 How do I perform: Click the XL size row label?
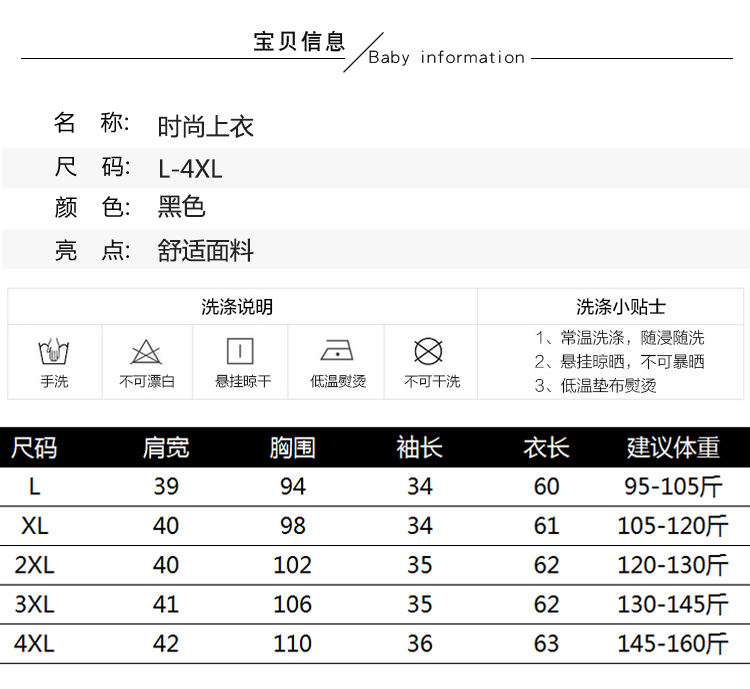pyautogui.click(x=34, y=526)
